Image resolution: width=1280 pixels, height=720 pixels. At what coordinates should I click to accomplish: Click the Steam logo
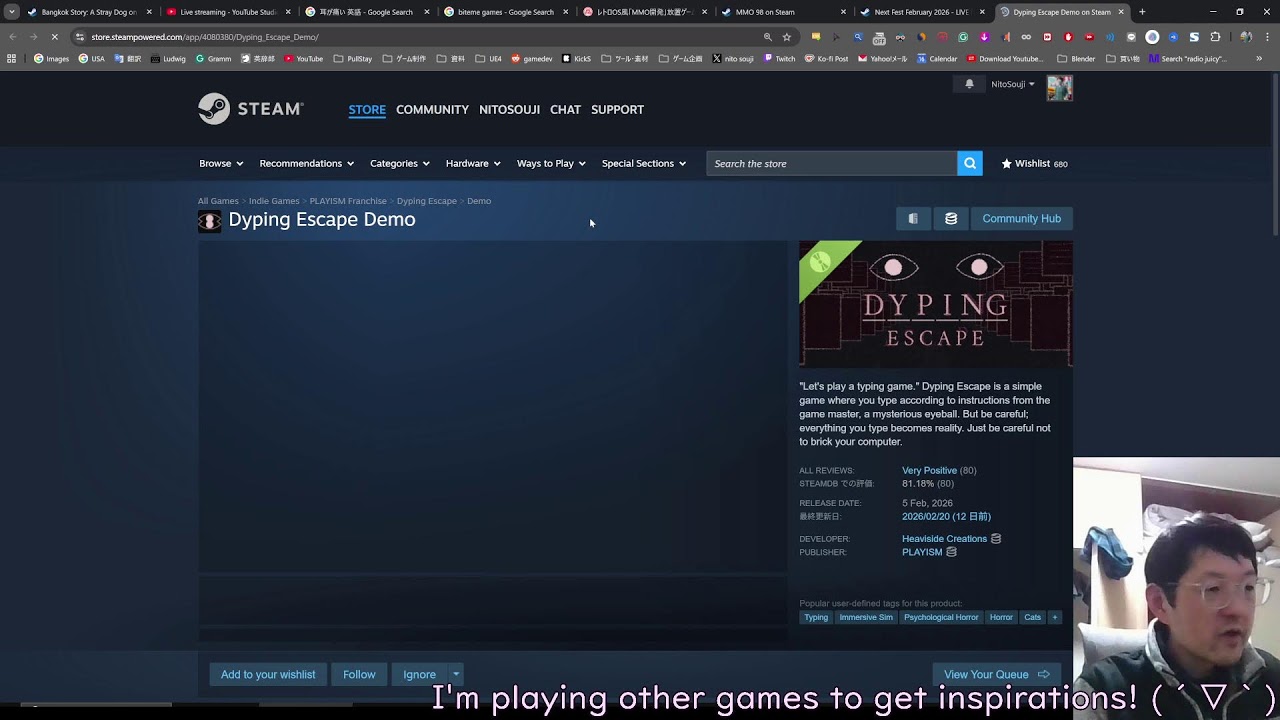(250, 109)
